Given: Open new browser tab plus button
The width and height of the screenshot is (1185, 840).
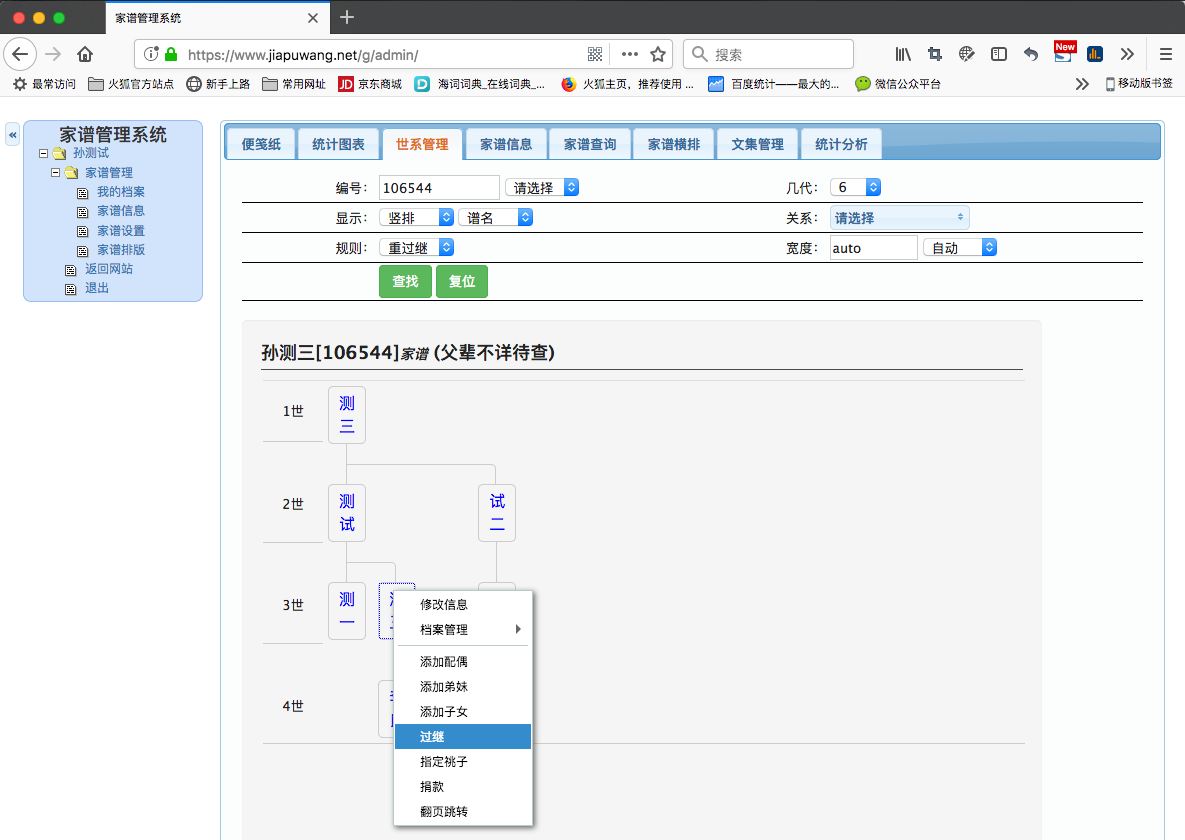Looking at the screenshot, I should (347, 17).
